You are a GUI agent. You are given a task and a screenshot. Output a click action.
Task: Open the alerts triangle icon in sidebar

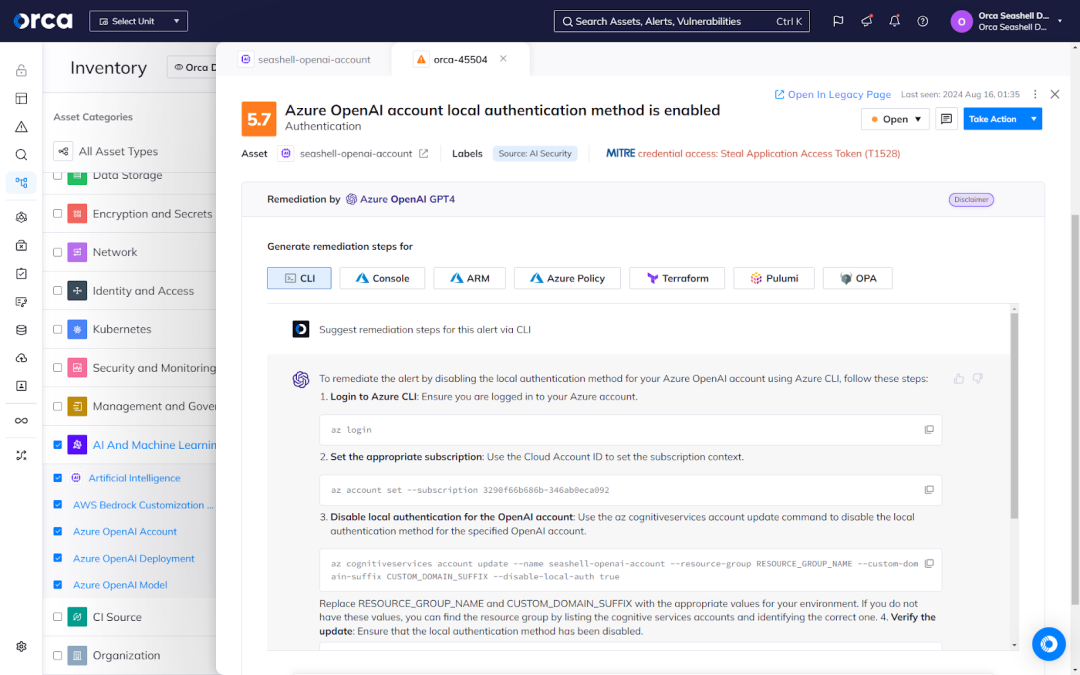[x=21, y=127]
